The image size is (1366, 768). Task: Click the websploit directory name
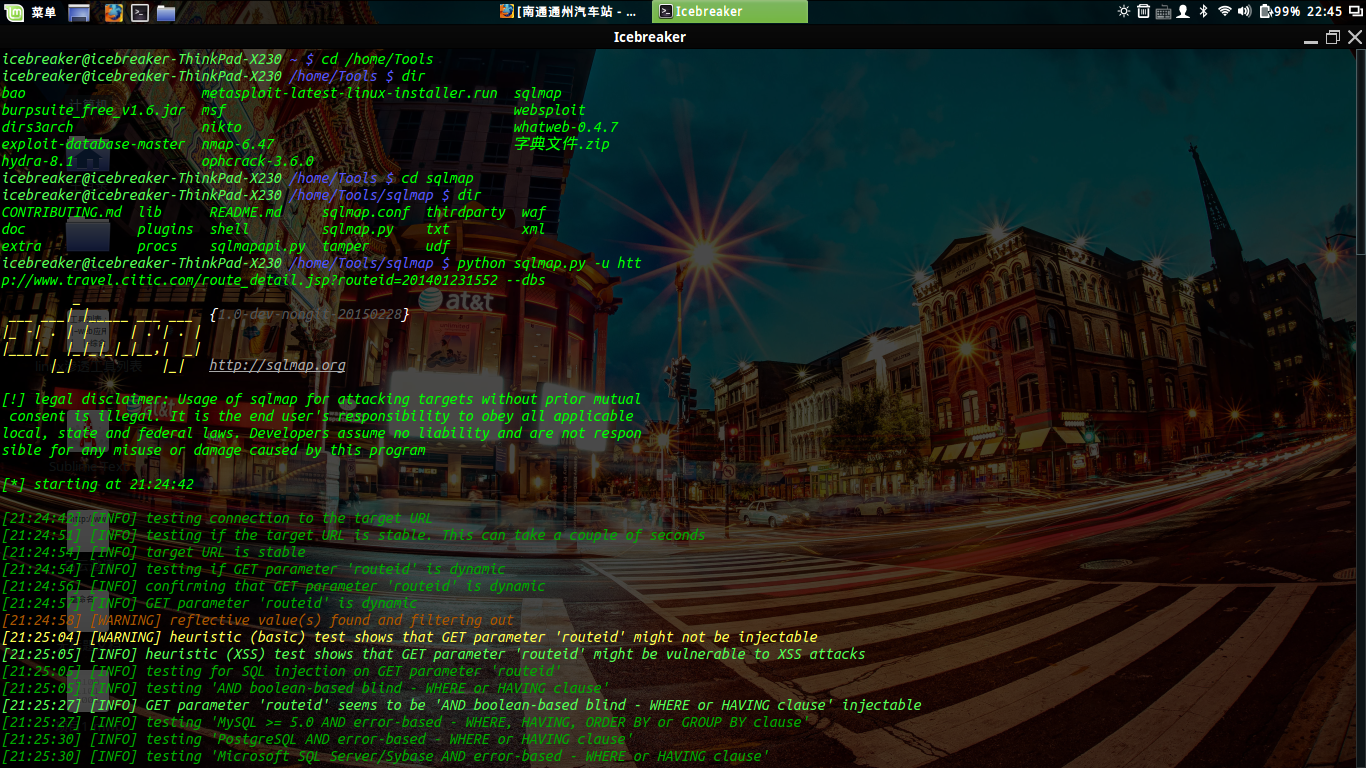point(550,110)
